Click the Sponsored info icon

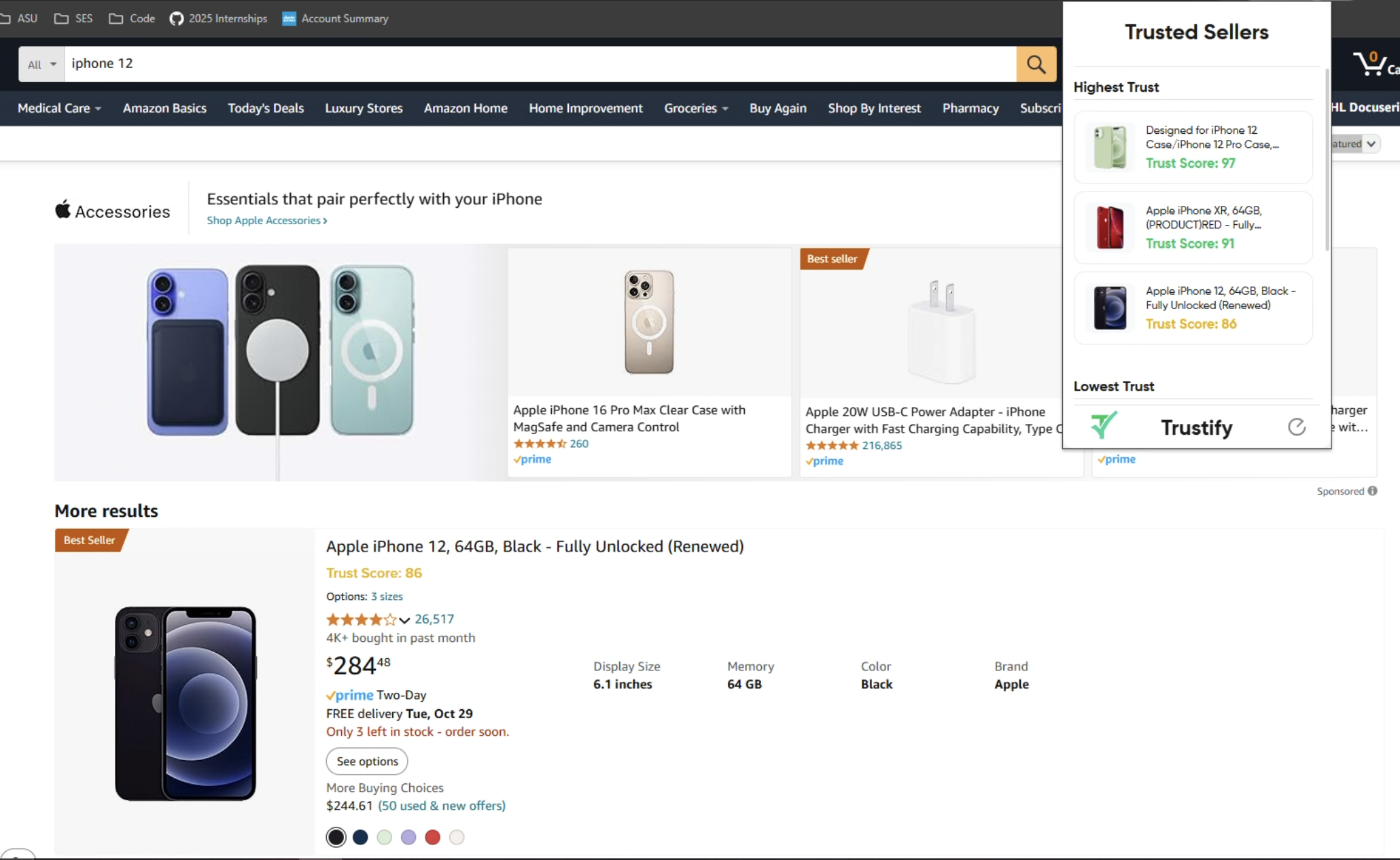(x=1372, y=490)
